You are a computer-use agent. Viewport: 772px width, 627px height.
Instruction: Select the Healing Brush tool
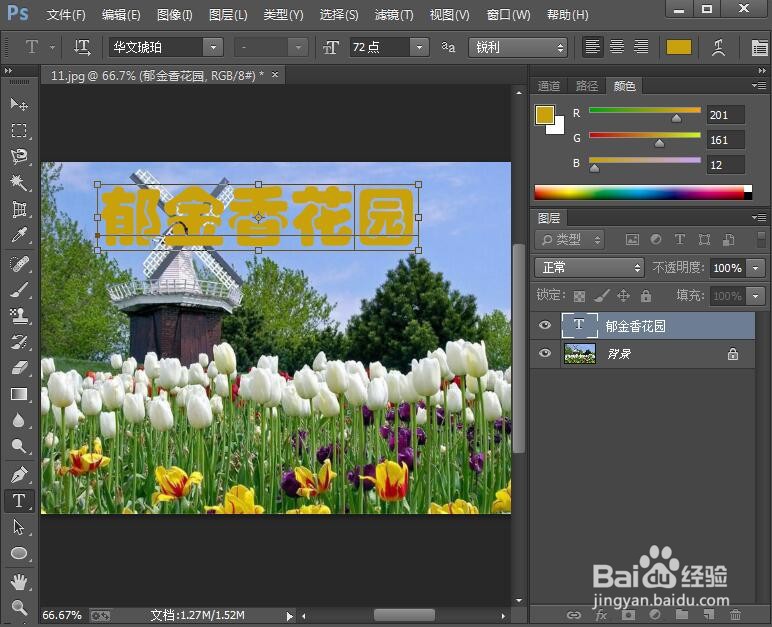[x=19, y=264]
